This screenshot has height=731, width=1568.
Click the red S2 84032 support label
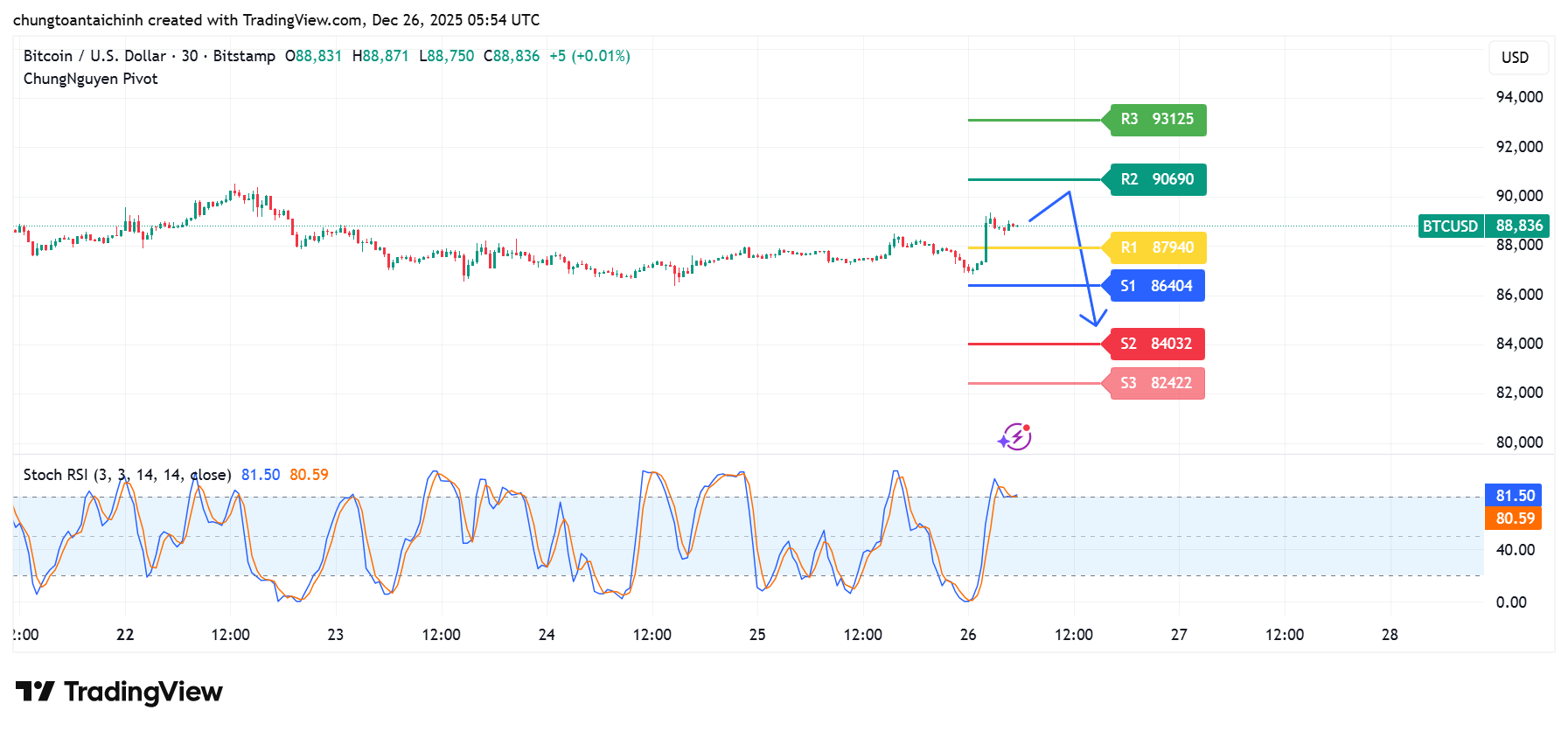pos(1155,344)
